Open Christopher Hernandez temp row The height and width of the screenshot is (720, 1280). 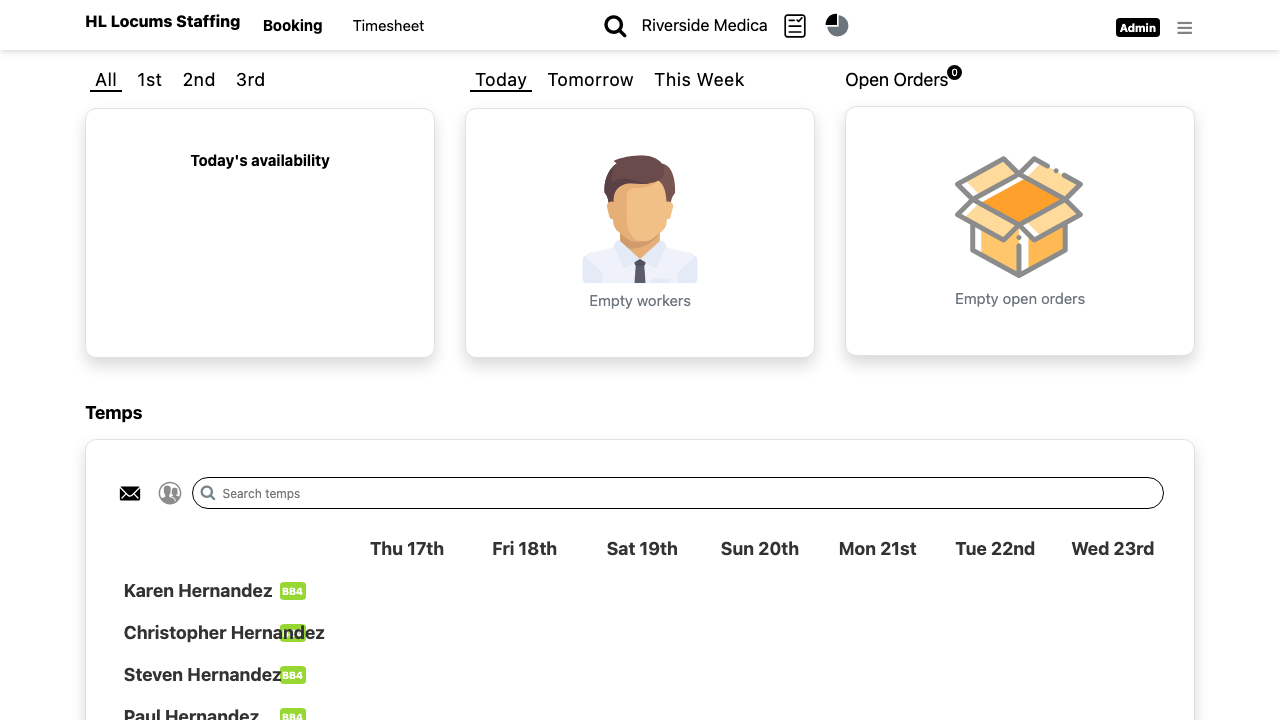(224, 633)
